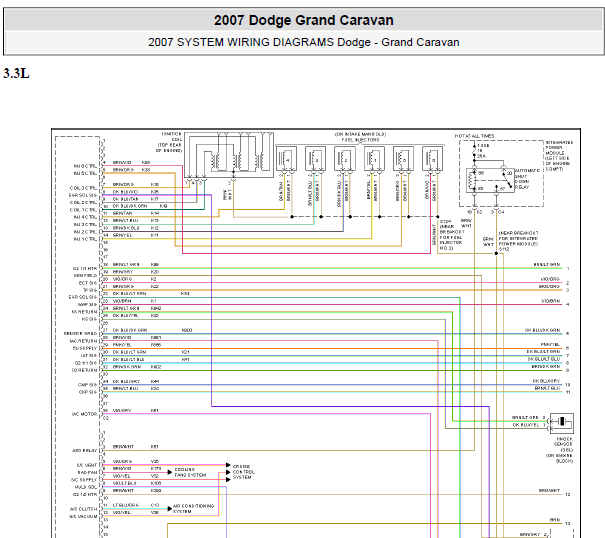Click the 'DK BLU/YEL 1' knock sensor pin label
Screen dimensions: 605x538
click(529, 425)
